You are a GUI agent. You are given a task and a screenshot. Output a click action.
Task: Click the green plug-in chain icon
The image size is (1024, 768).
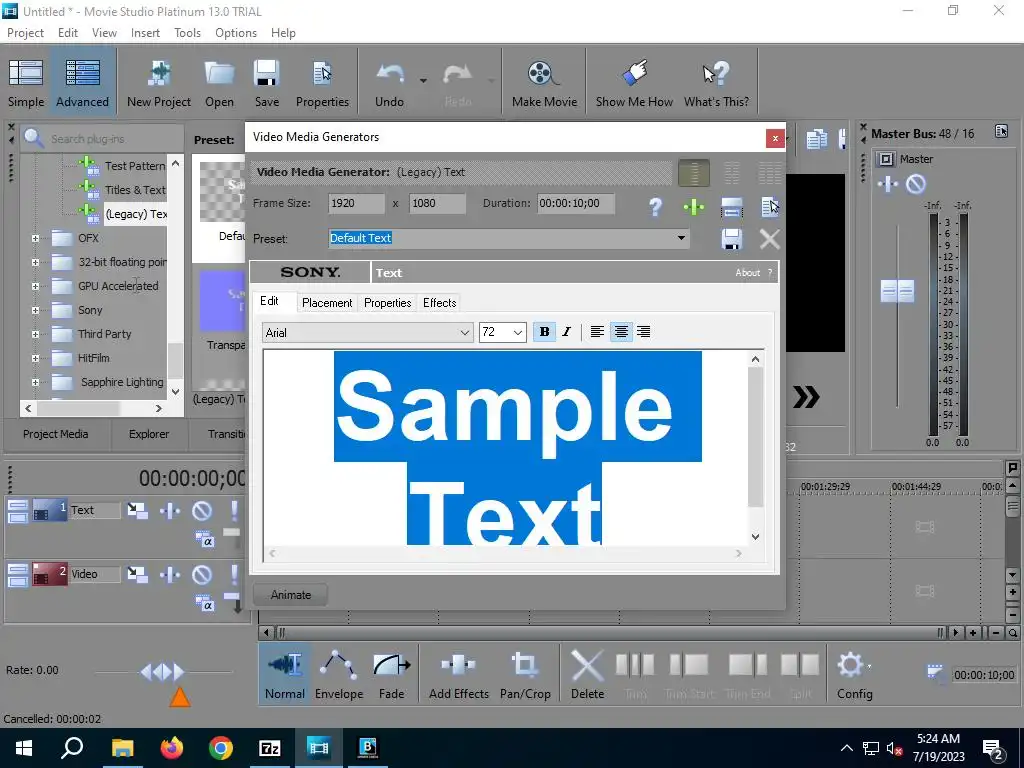pos(694,207)
